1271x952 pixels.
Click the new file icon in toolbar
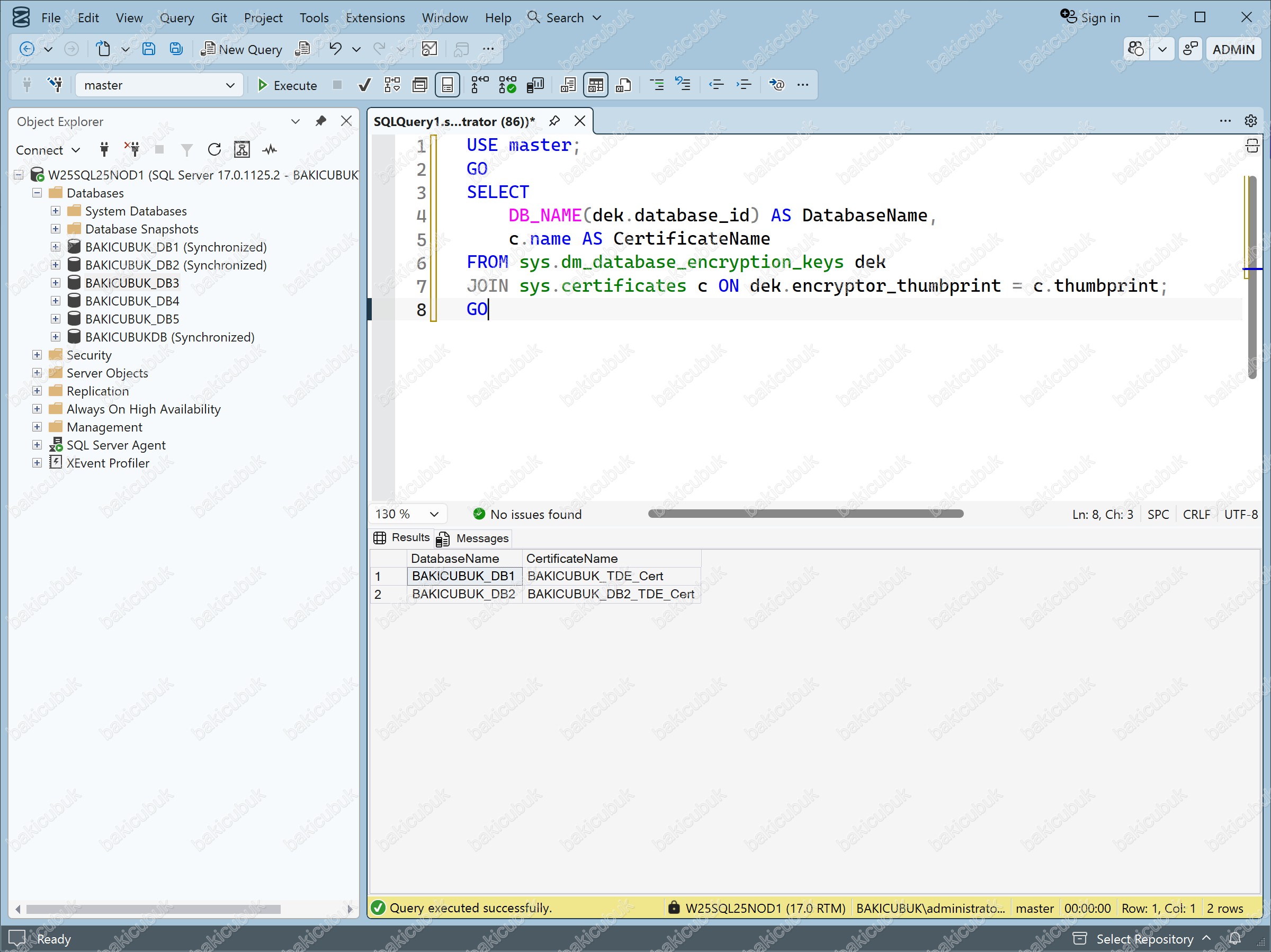pos(103,49)
